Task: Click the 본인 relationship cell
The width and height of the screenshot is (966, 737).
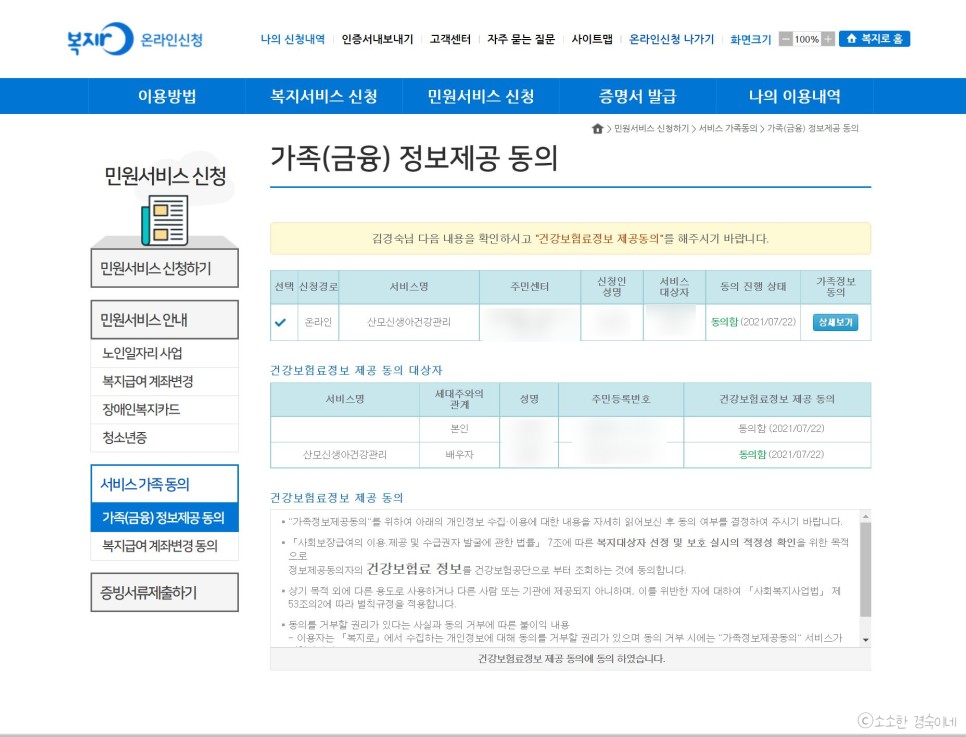Action: 460,428
